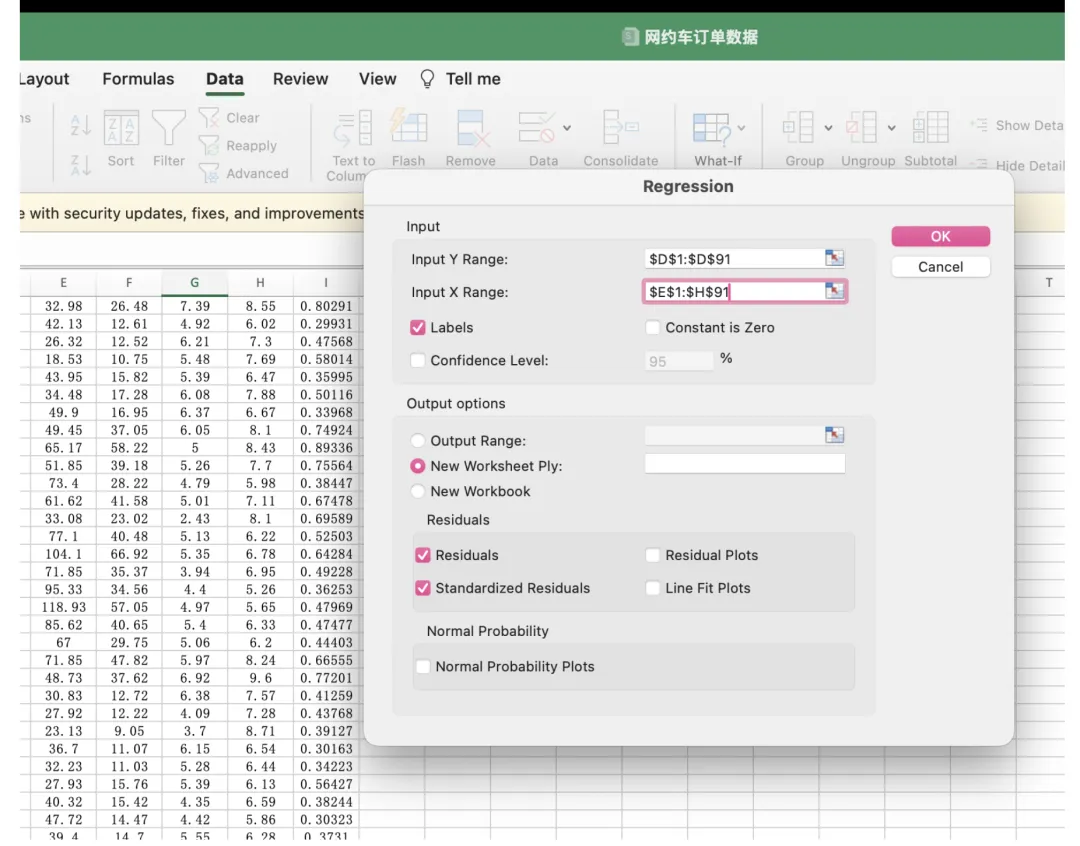1080x846 pixels.
Task: Click the Reapply filter icon
Action: [209, 145]
